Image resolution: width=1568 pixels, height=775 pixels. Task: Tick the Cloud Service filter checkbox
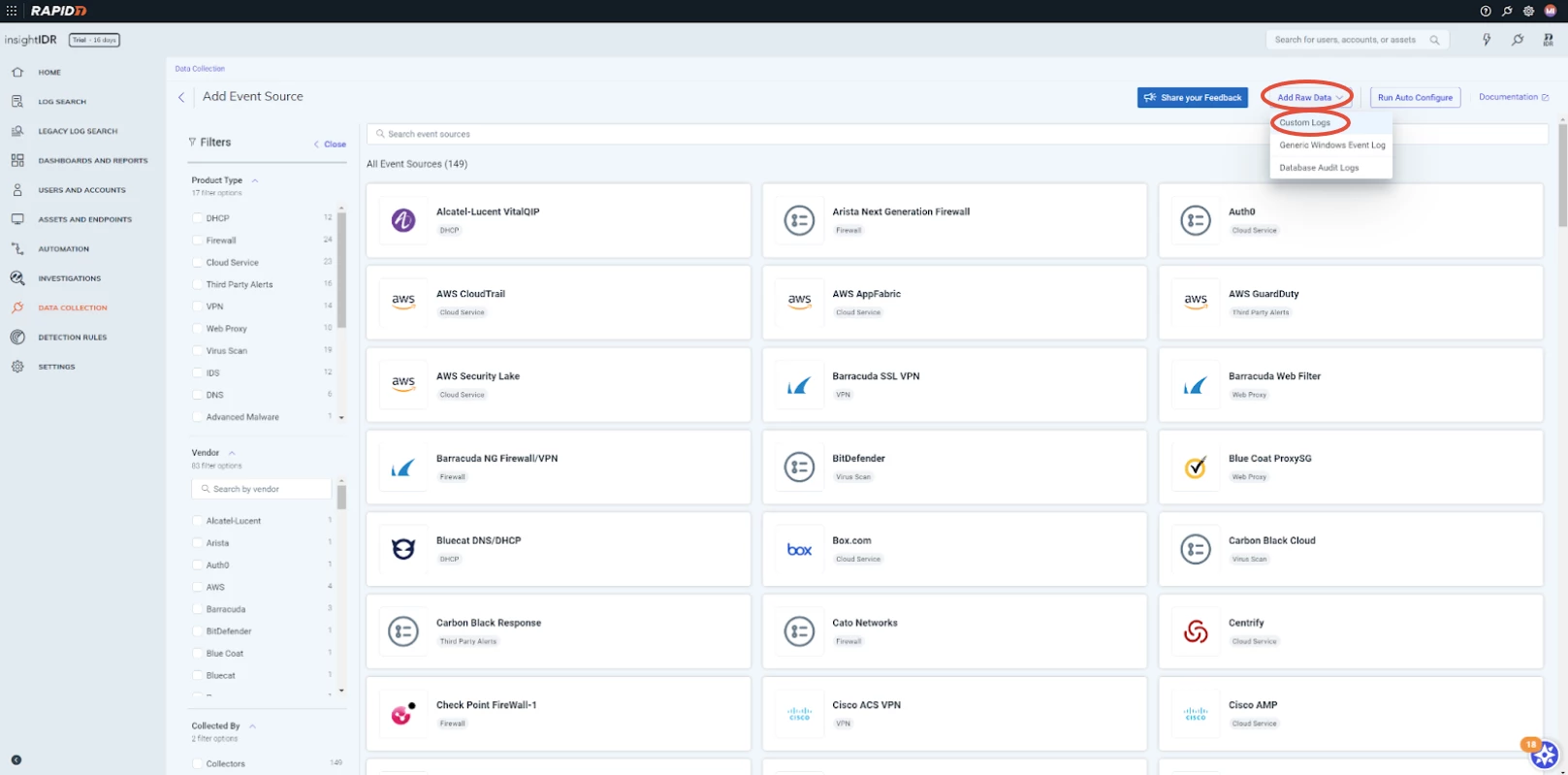(198, 263)
